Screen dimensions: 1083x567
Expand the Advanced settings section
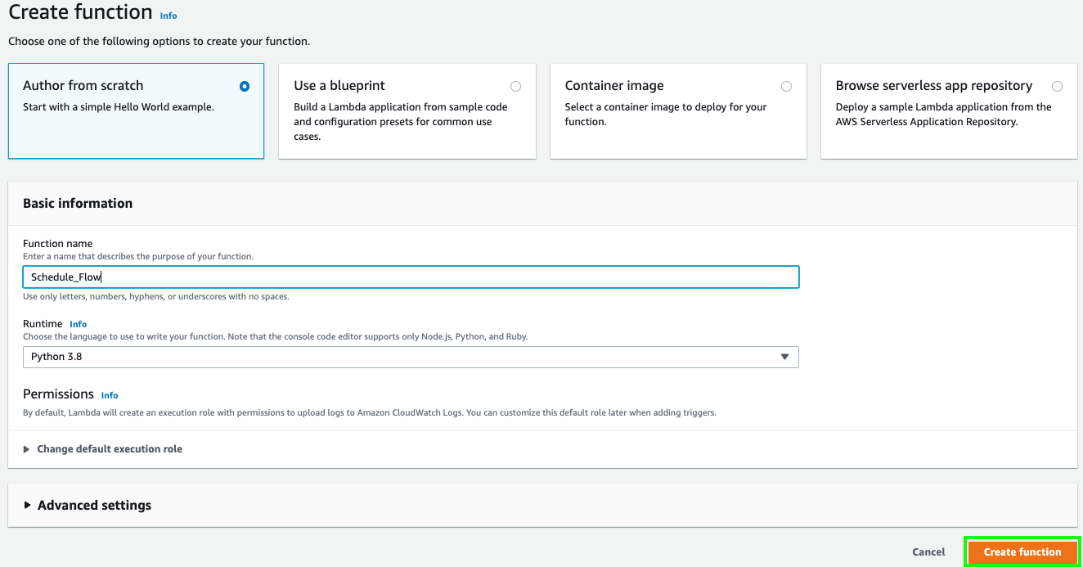[x=94, y=505]
